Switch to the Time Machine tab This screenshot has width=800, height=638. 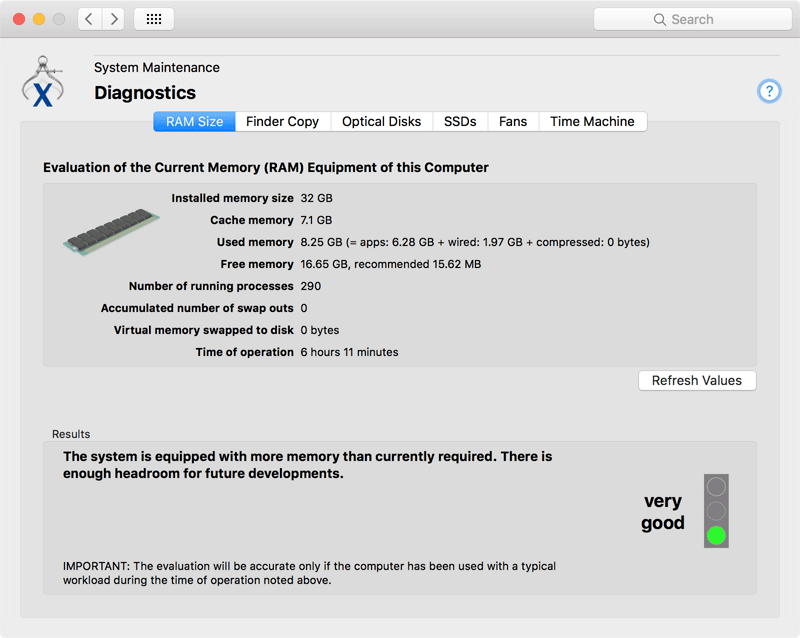[x=592, y=121]
